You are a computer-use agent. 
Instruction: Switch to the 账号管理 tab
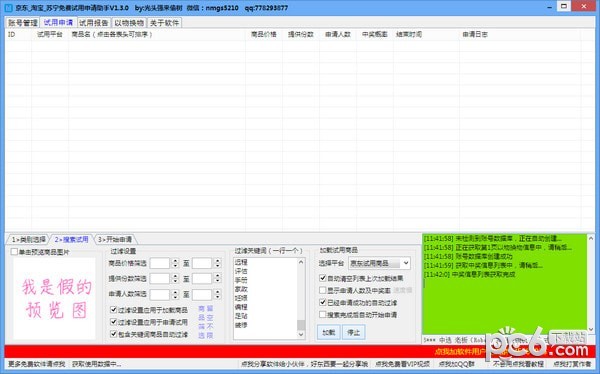pyautogui.click(x=23, y=23)
